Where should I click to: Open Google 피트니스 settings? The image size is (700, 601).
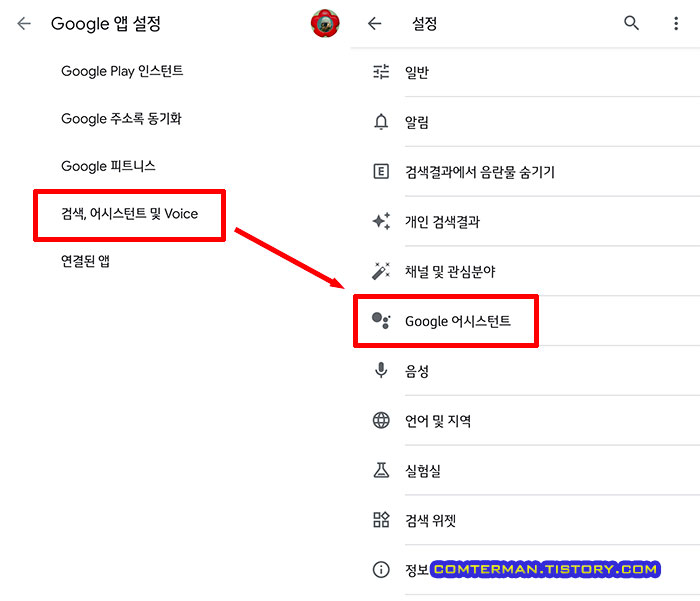click(108, 166)
